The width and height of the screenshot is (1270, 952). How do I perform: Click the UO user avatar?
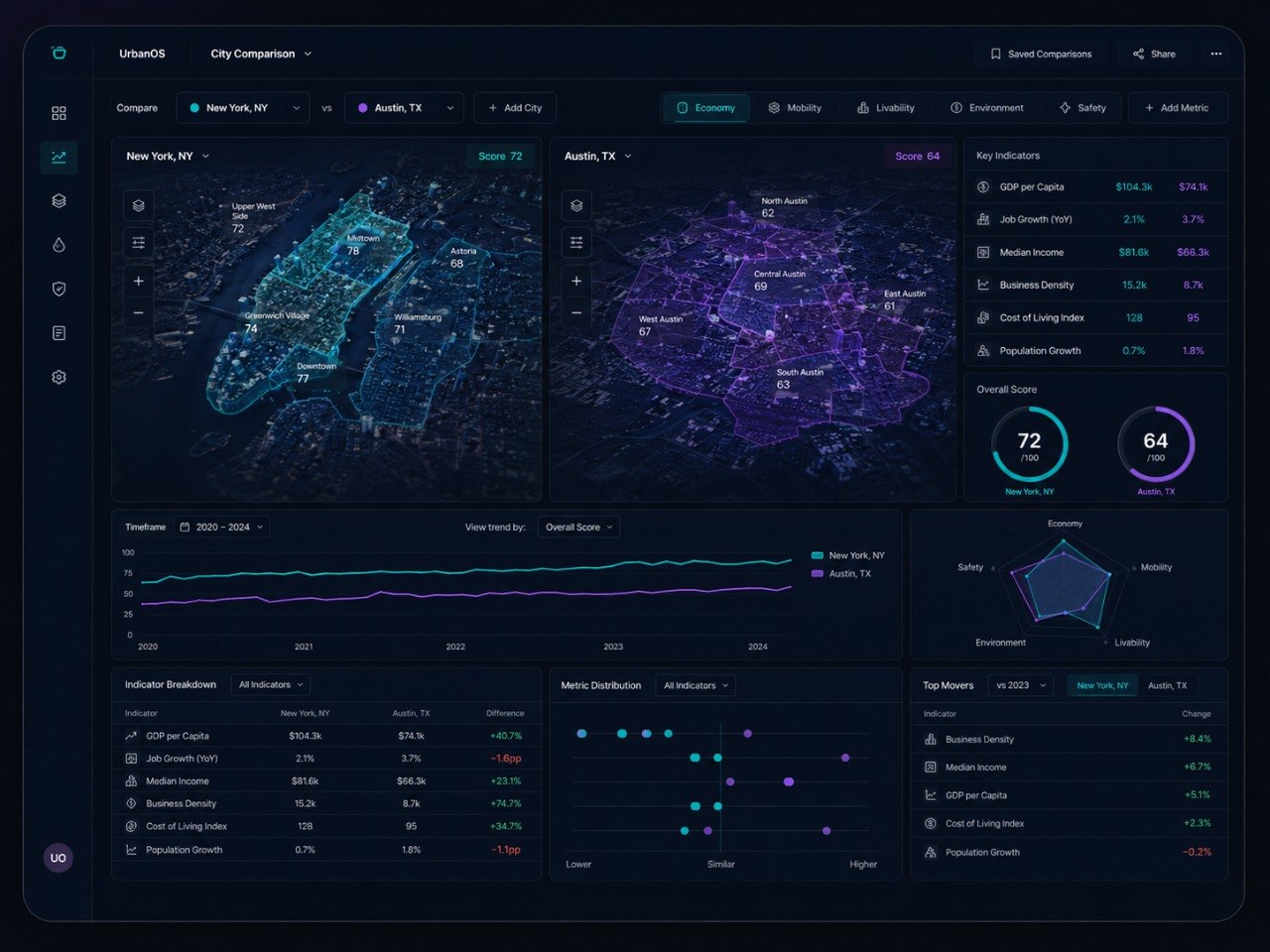[59, 858]
